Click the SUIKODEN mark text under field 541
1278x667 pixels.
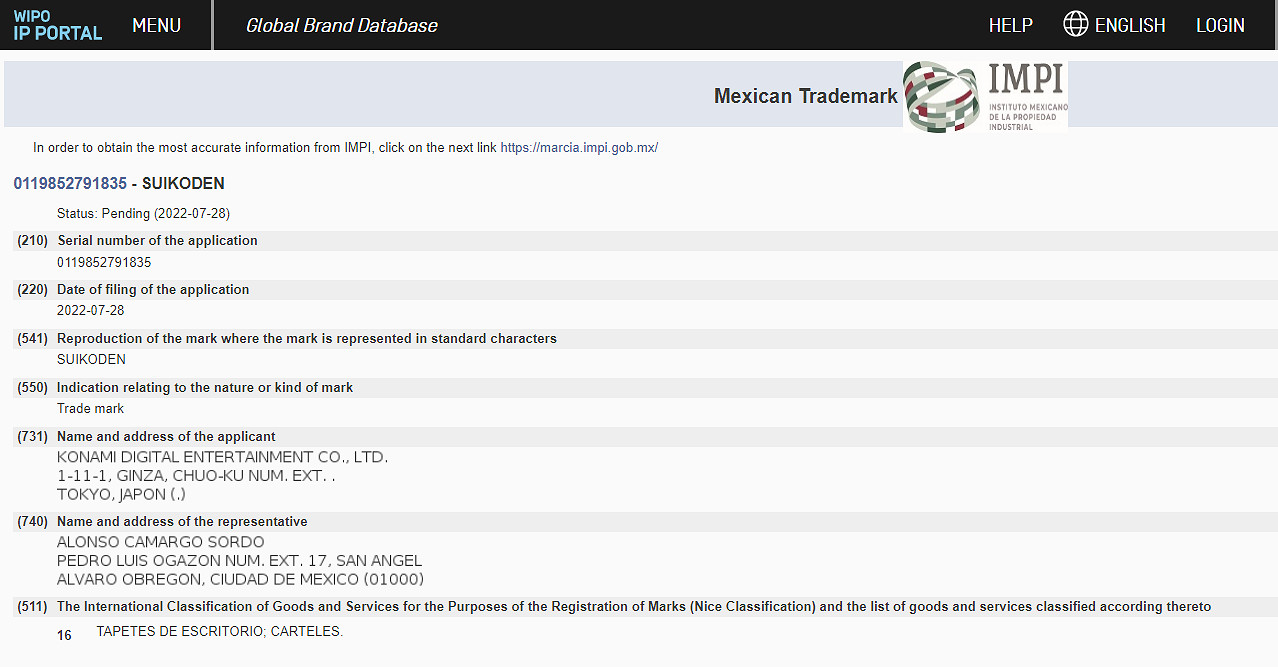click(91, 360)
